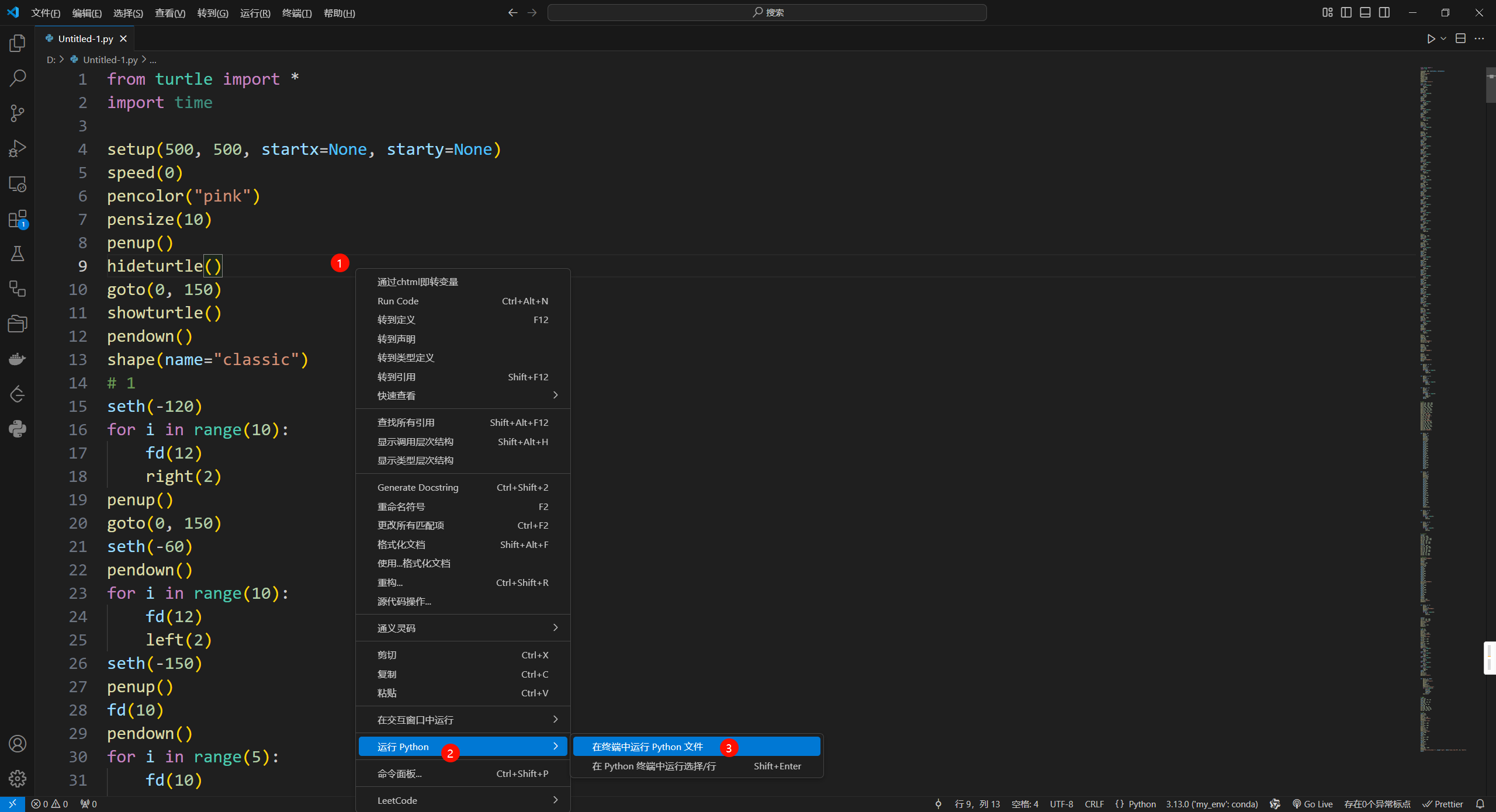
Task: Change indentation 空格: 4 setting
Action: point(1025,804)
